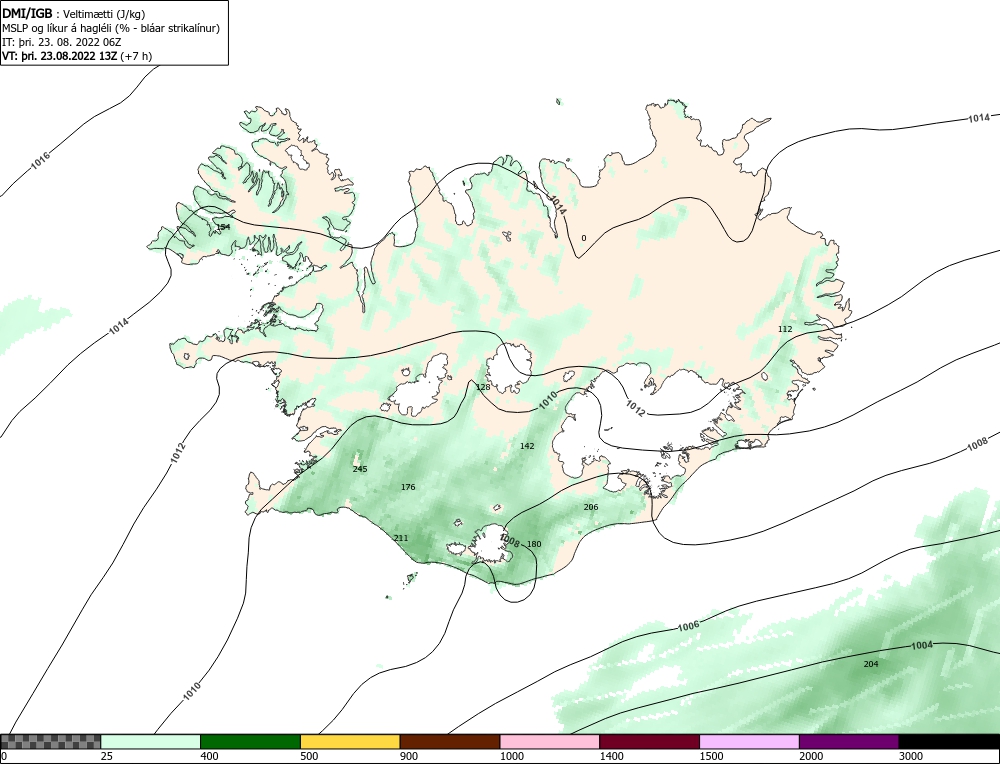Screen dimensions: 1000x764
Task: Select the brown 900–1000 legend swatch
Action: 450,741
